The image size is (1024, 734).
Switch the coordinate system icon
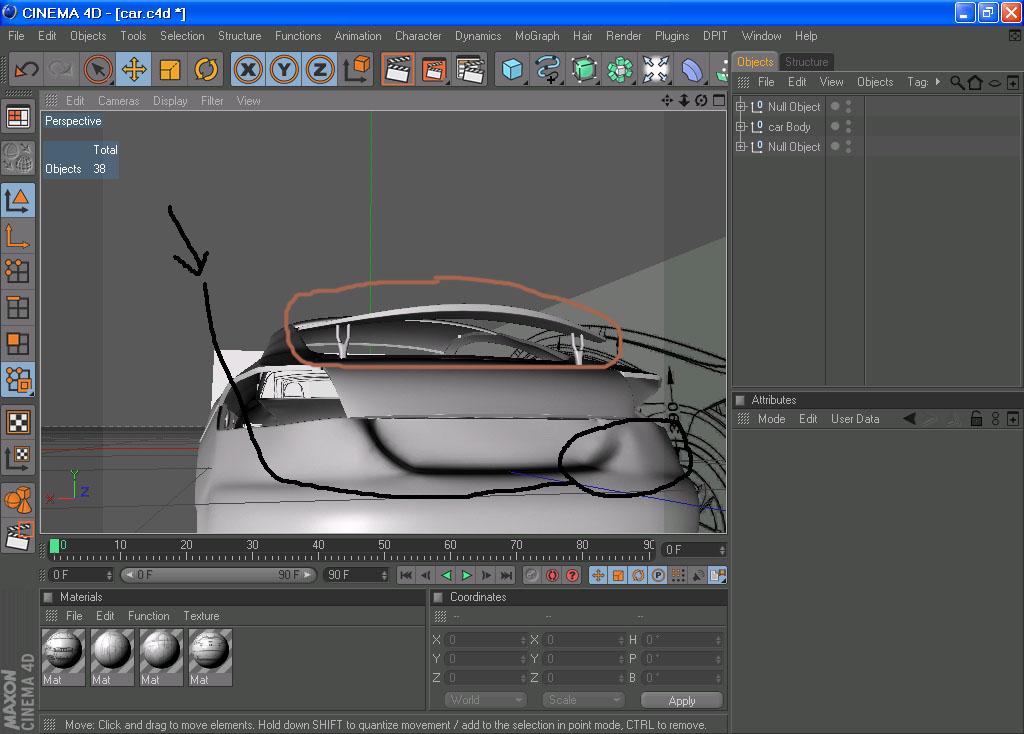click(x=357, y=69)
